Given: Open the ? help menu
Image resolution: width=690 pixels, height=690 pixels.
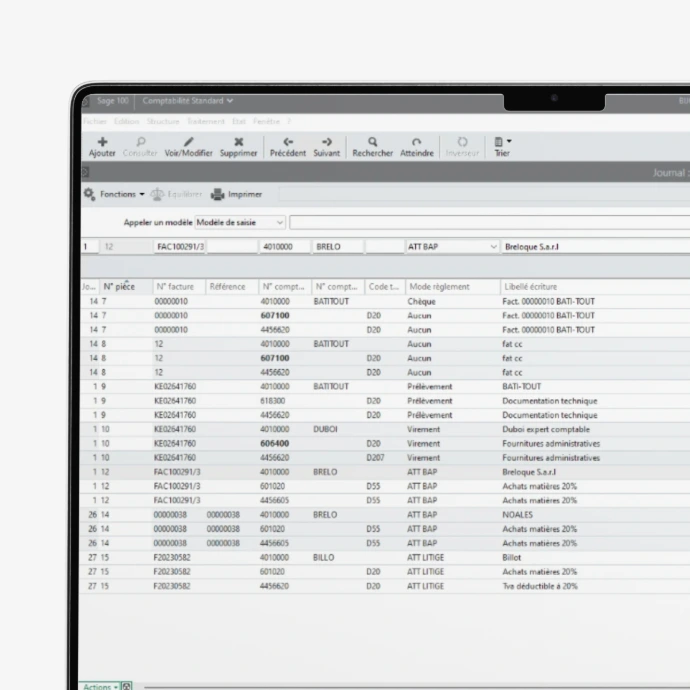Looking at the screenshot, I should tap(289, 121).
